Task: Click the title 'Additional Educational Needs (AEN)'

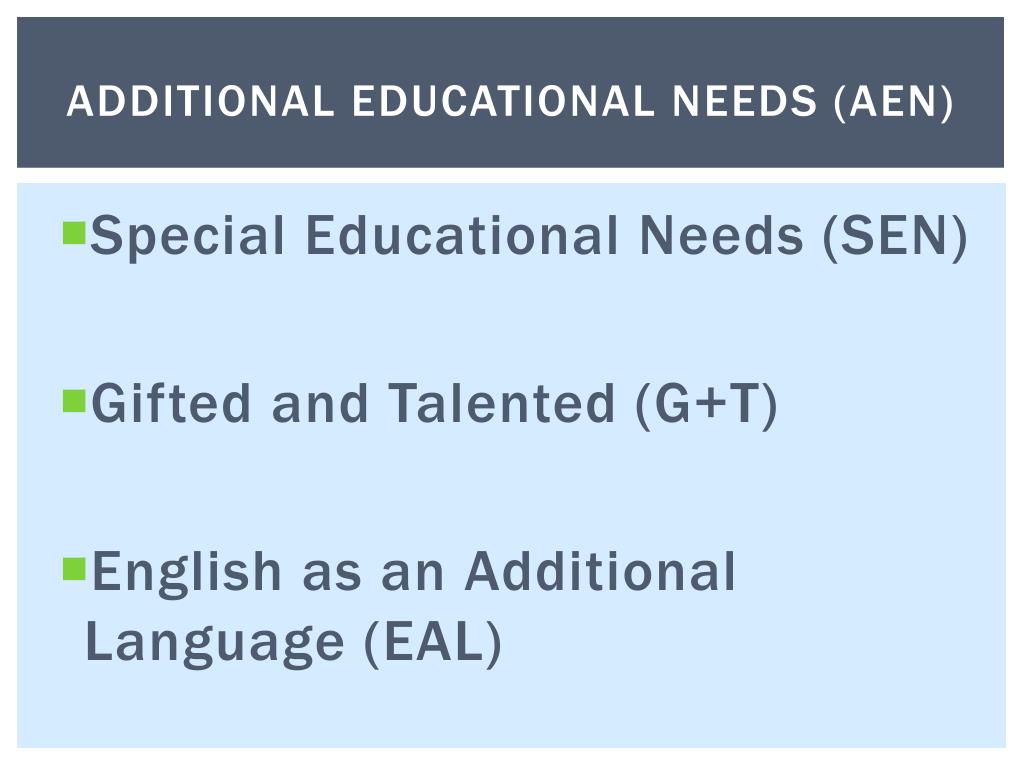Action: click(x=509, y=102)
